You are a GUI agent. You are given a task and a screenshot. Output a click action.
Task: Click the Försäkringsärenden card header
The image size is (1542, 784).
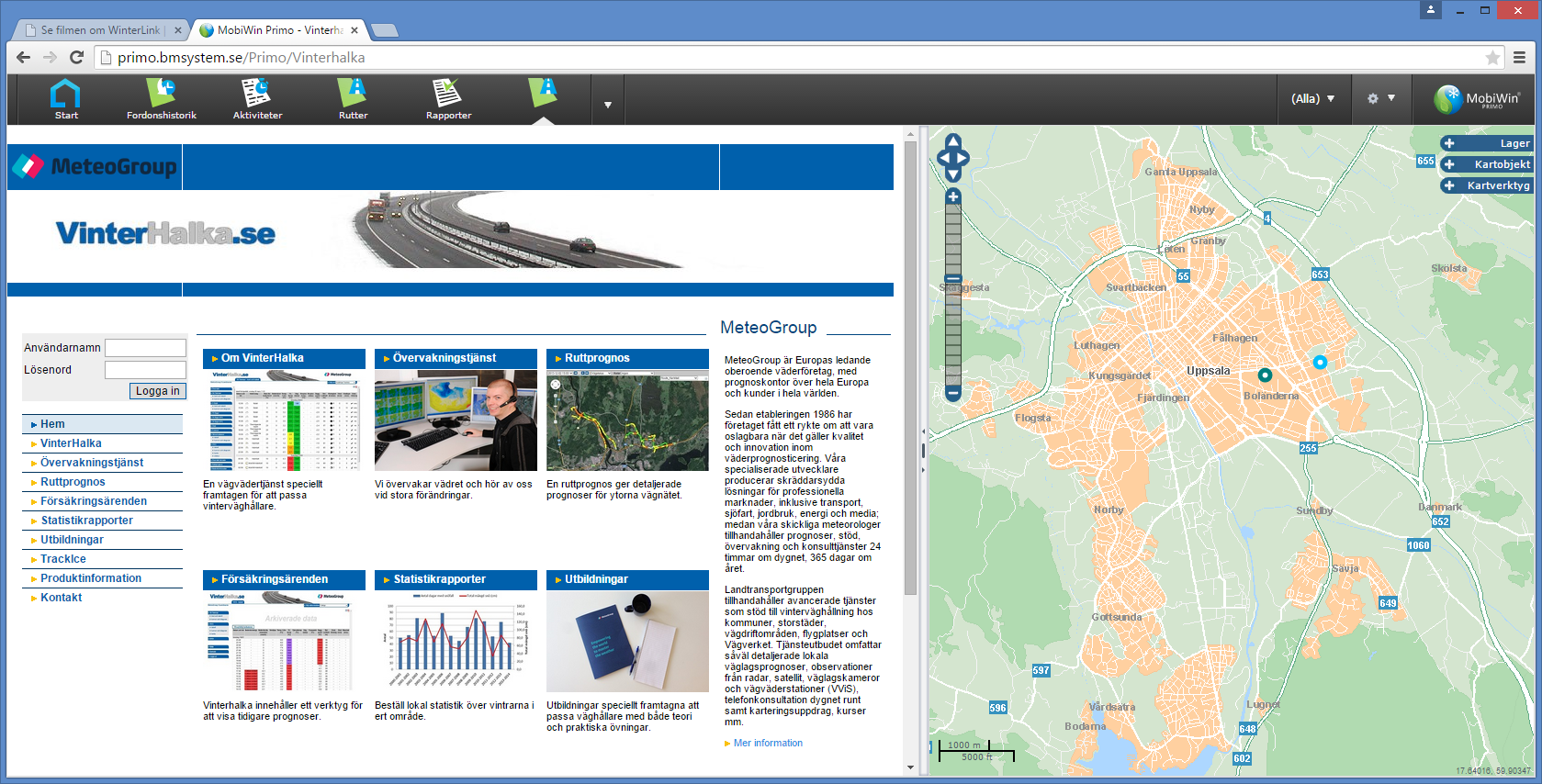click(x=284, y=579)
